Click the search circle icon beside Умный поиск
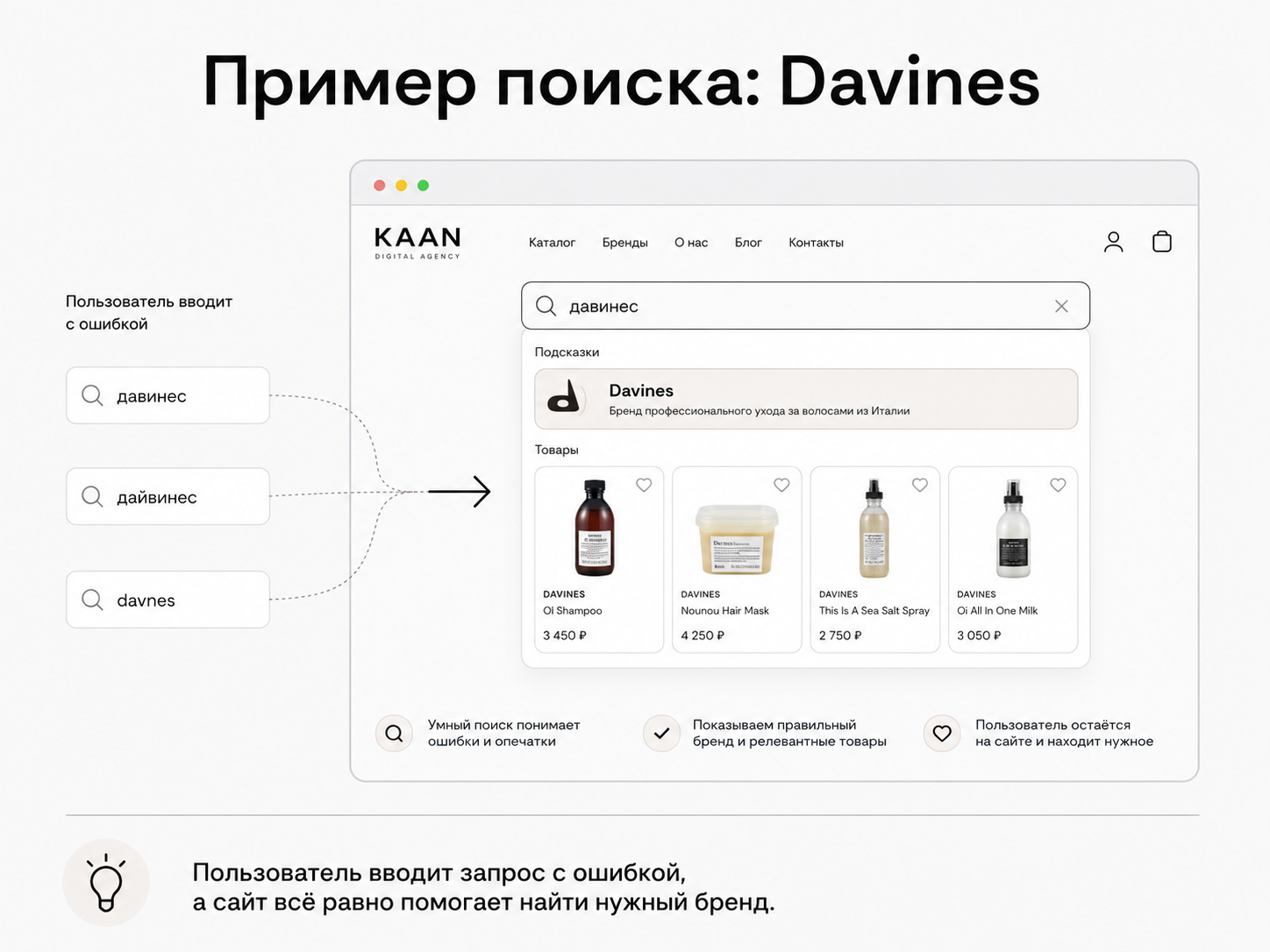Image resolution: width=1270 pixels, height=952 pixels. 395,734
